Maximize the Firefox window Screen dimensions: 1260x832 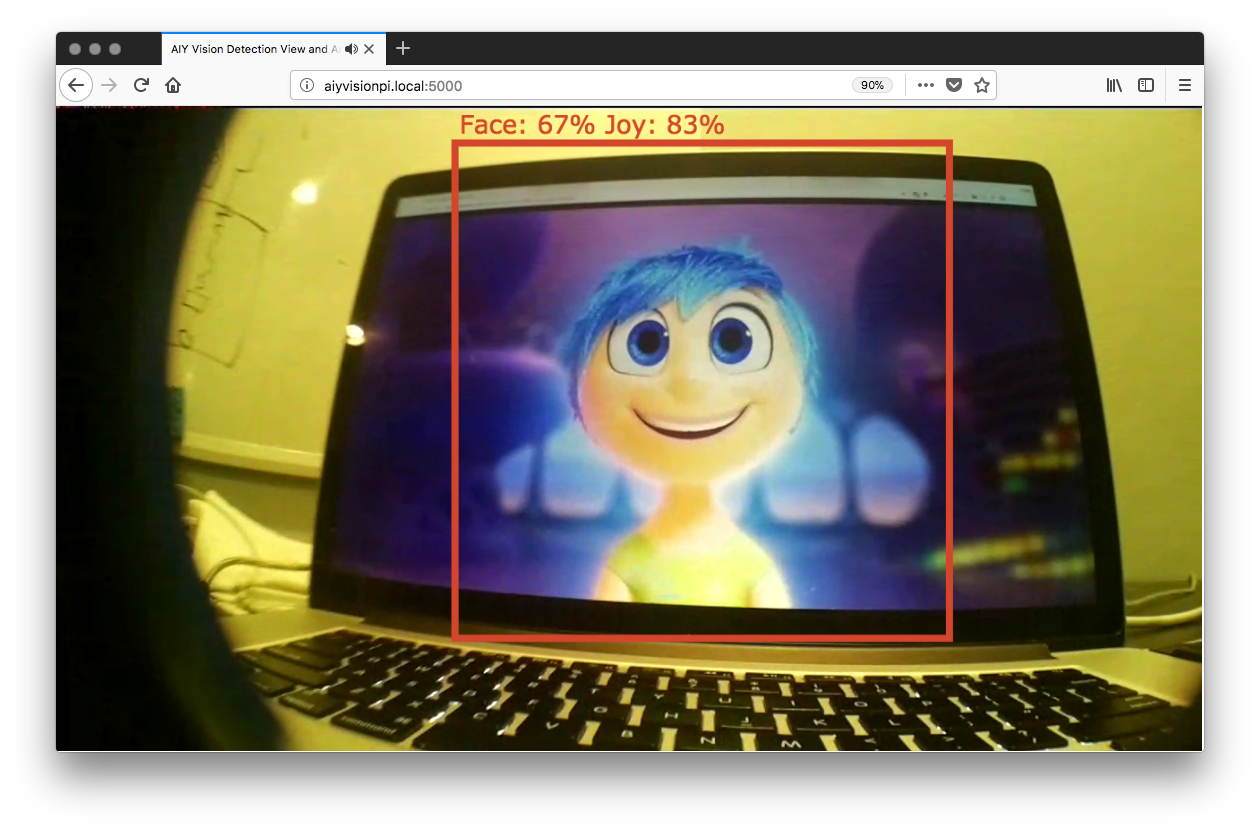click(x=115, y=49)
